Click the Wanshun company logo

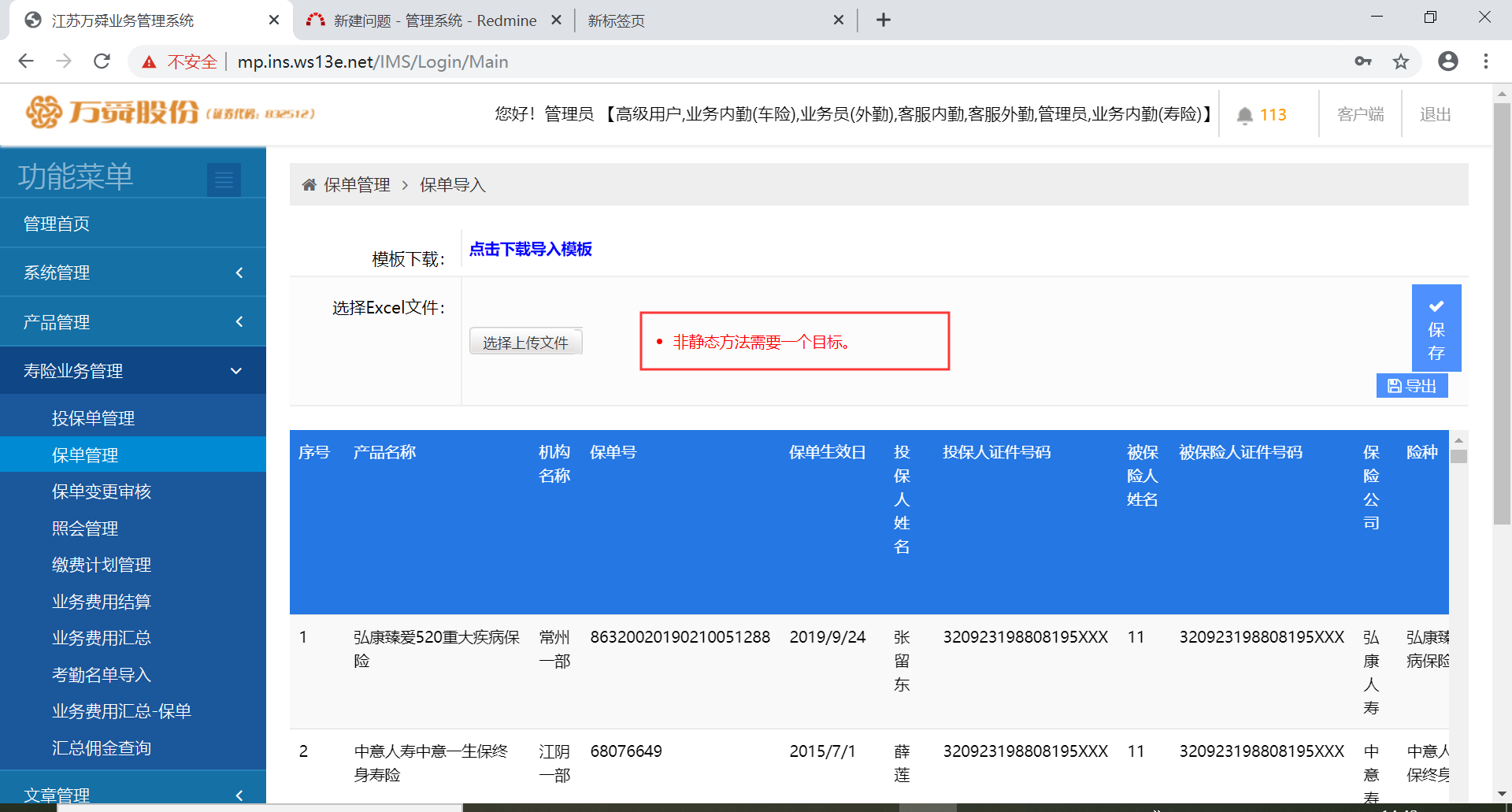tap(169, 113)
